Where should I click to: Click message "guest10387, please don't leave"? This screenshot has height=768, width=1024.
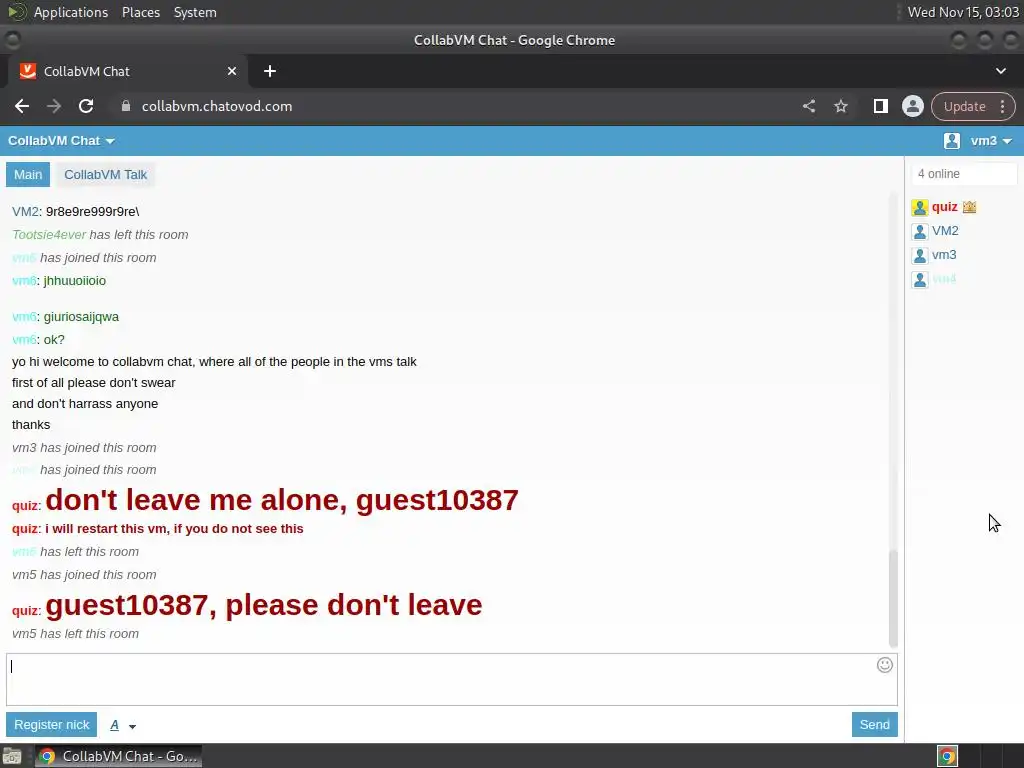(264, 605)
